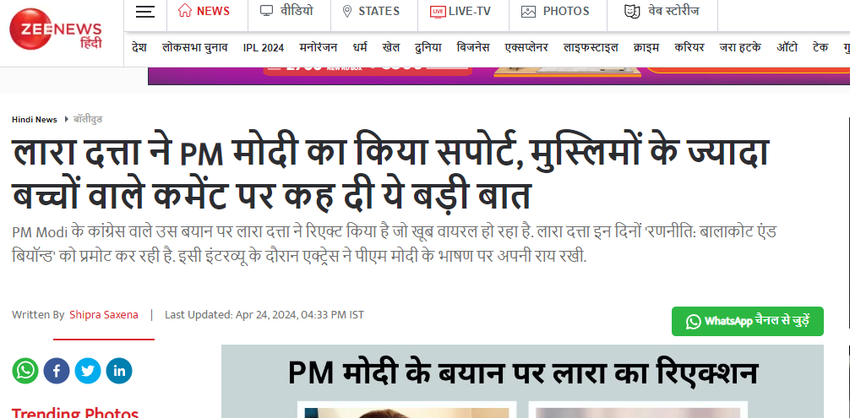Share article on LinkedIn icon
Screen dimensions: 850x418
[119, 371]
